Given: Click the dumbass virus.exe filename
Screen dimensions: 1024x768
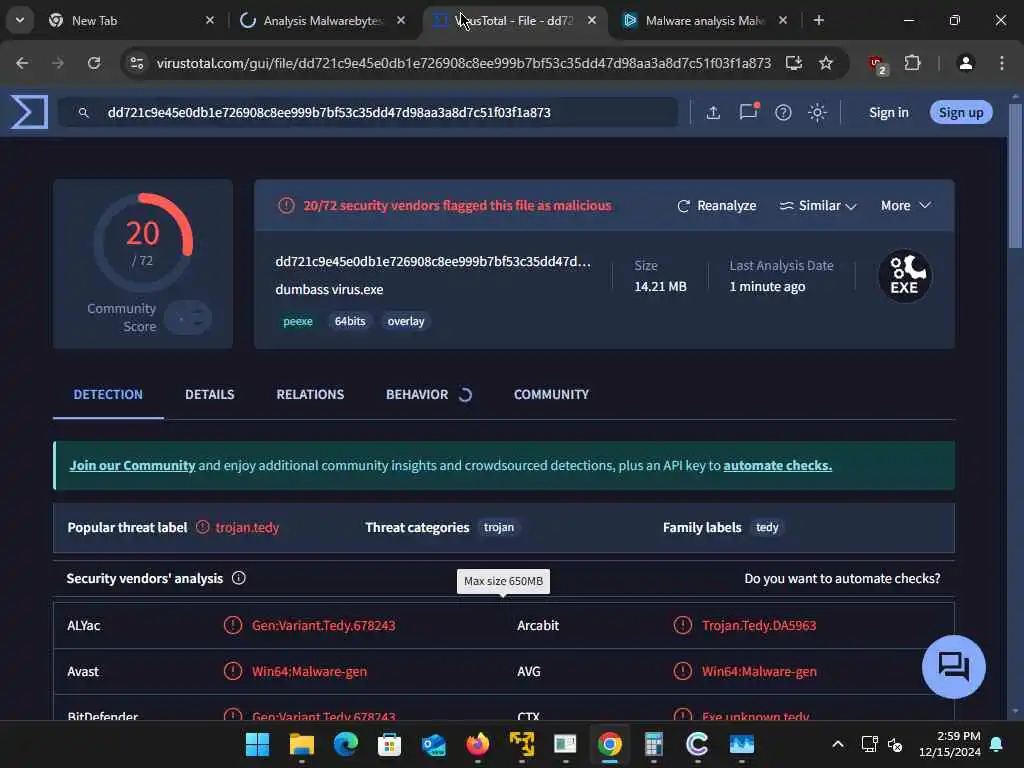Looking at the screenshot, I should point(329,289).
